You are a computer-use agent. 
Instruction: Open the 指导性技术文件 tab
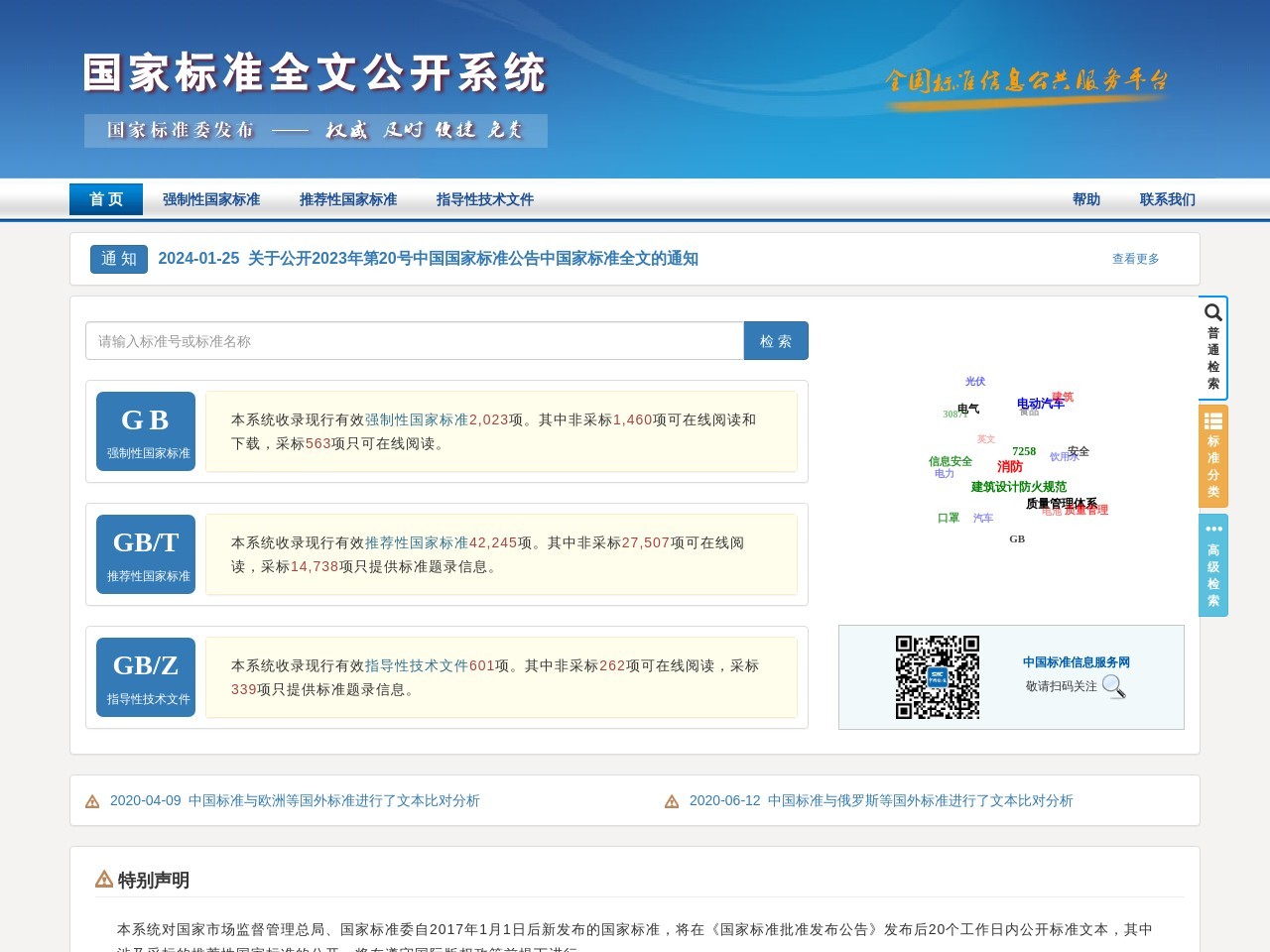483,199
